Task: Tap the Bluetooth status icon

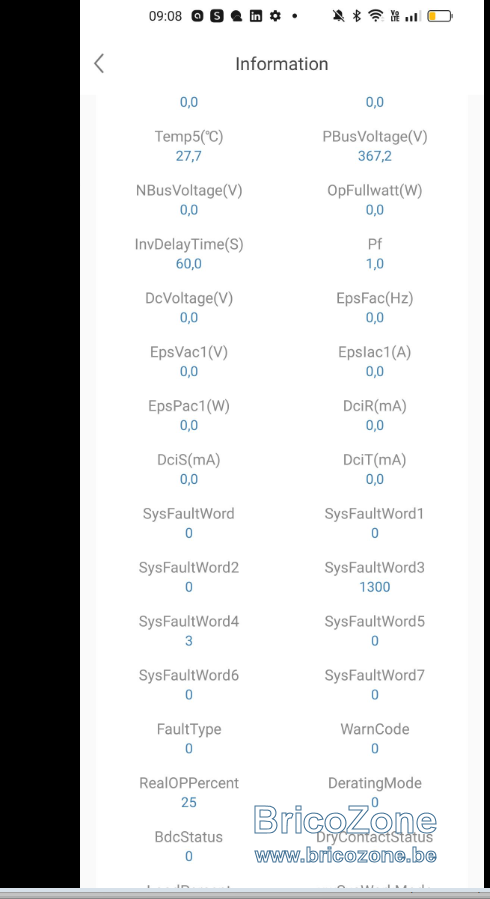Action: pos(356,16)
